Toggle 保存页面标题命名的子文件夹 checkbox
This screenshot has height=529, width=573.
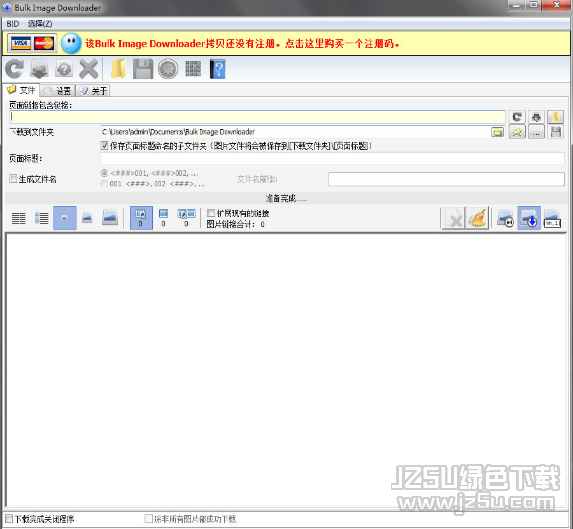(x=104, y=146)
